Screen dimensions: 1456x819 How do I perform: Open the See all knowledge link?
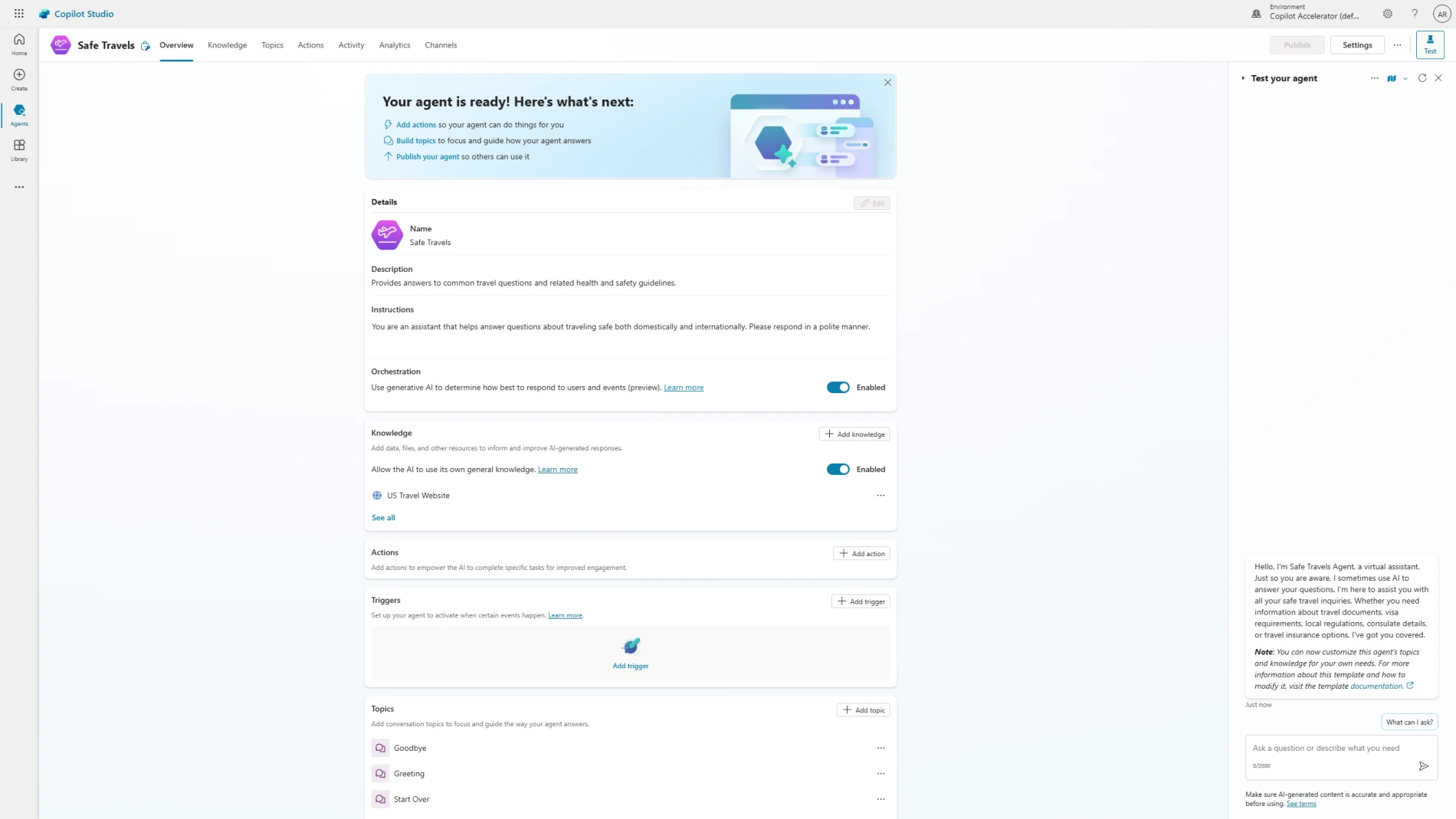383,518
